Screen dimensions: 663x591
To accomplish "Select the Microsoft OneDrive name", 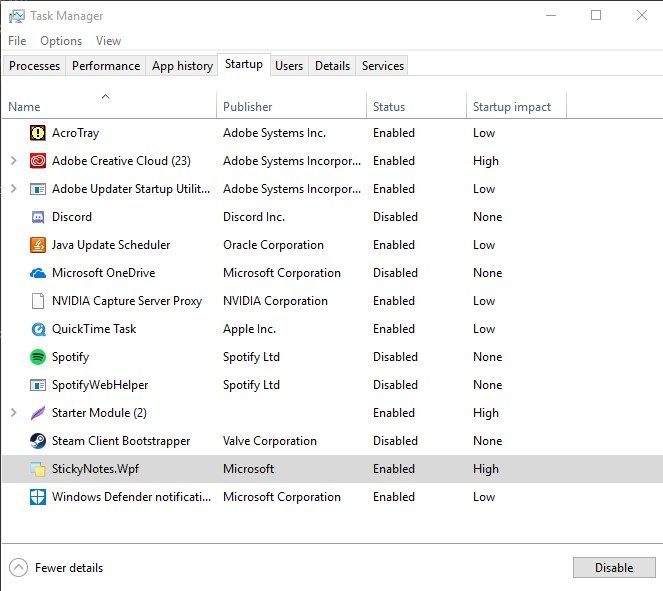I will point(103,273).
